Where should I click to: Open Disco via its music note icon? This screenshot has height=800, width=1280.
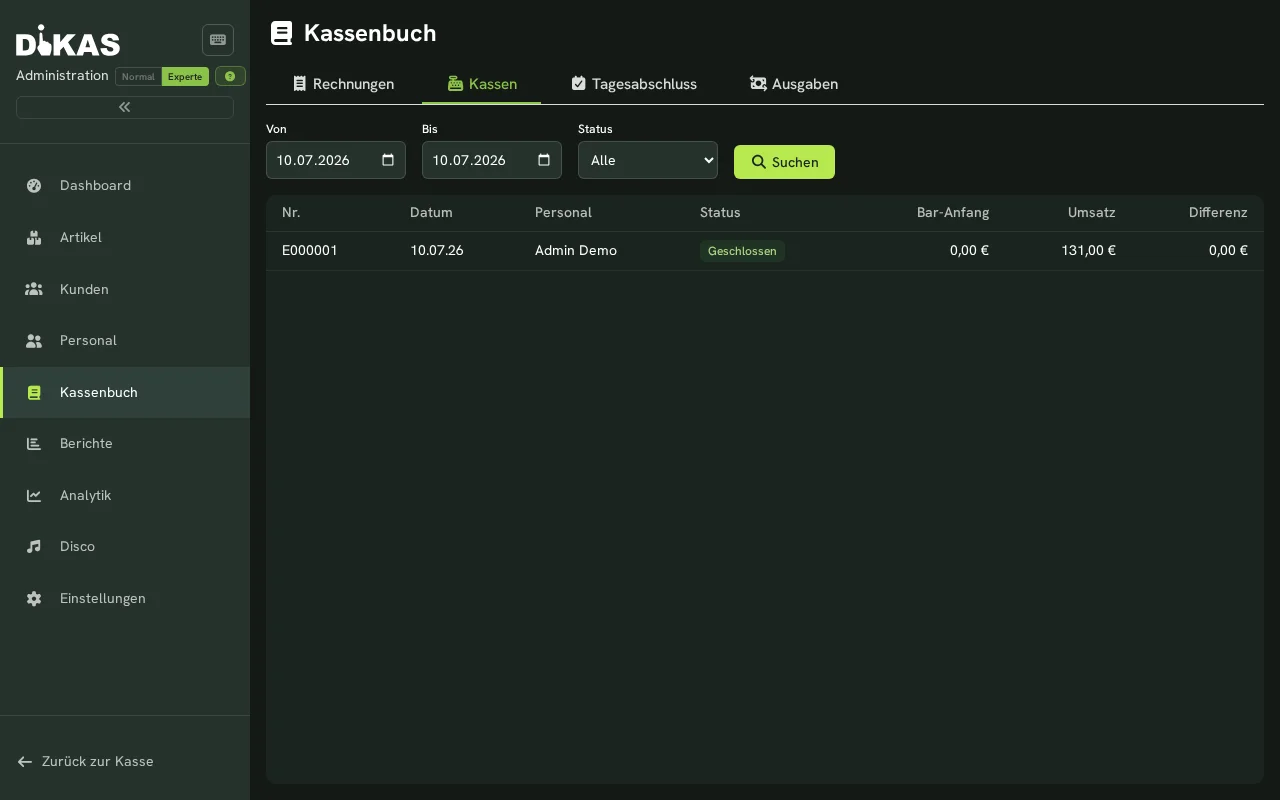(34, 546)
